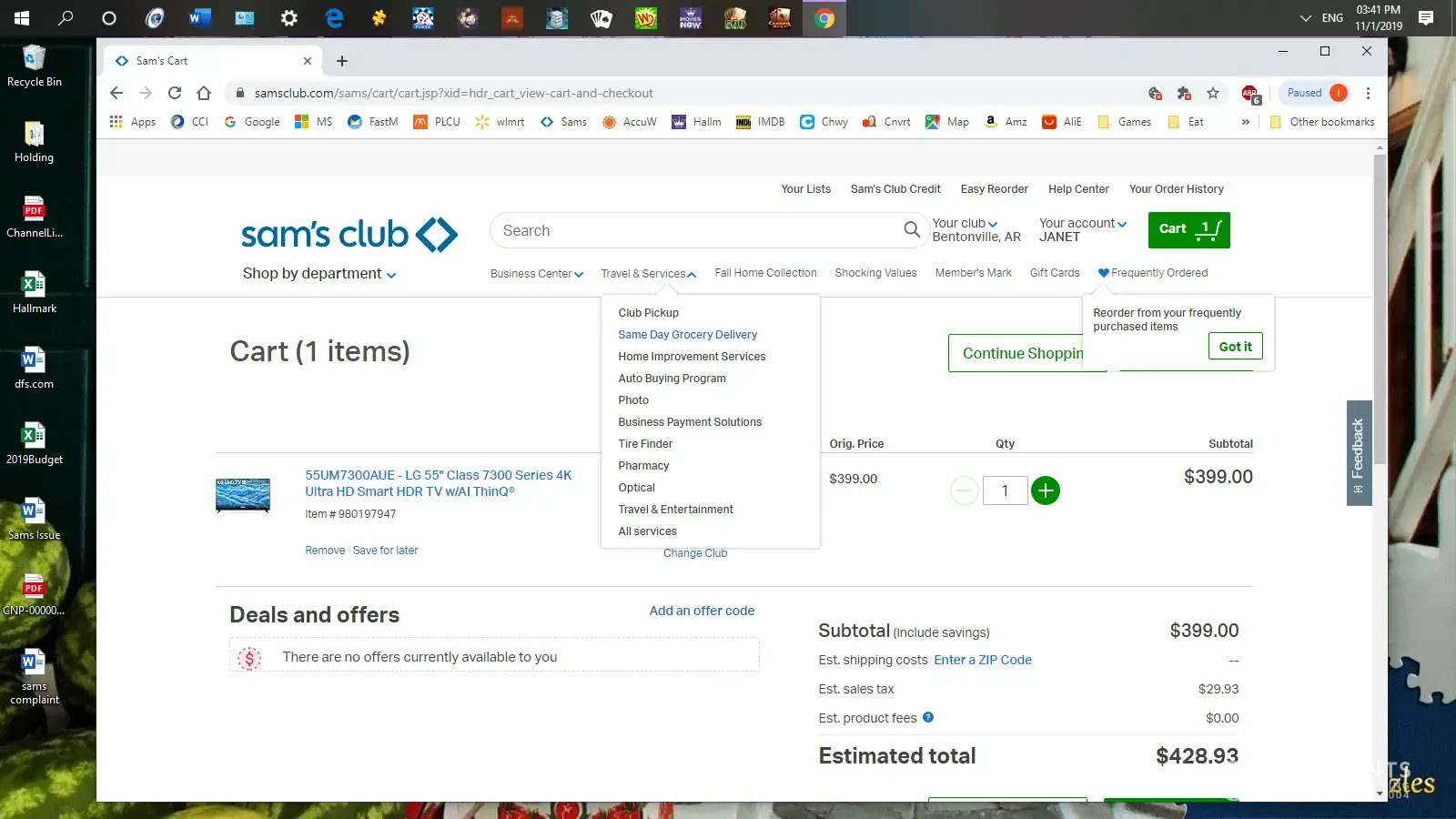Reload the page using the refresh icon
Image resolution: width=1456 pixels, height=819 pixels.
click(x=175, y=93)
